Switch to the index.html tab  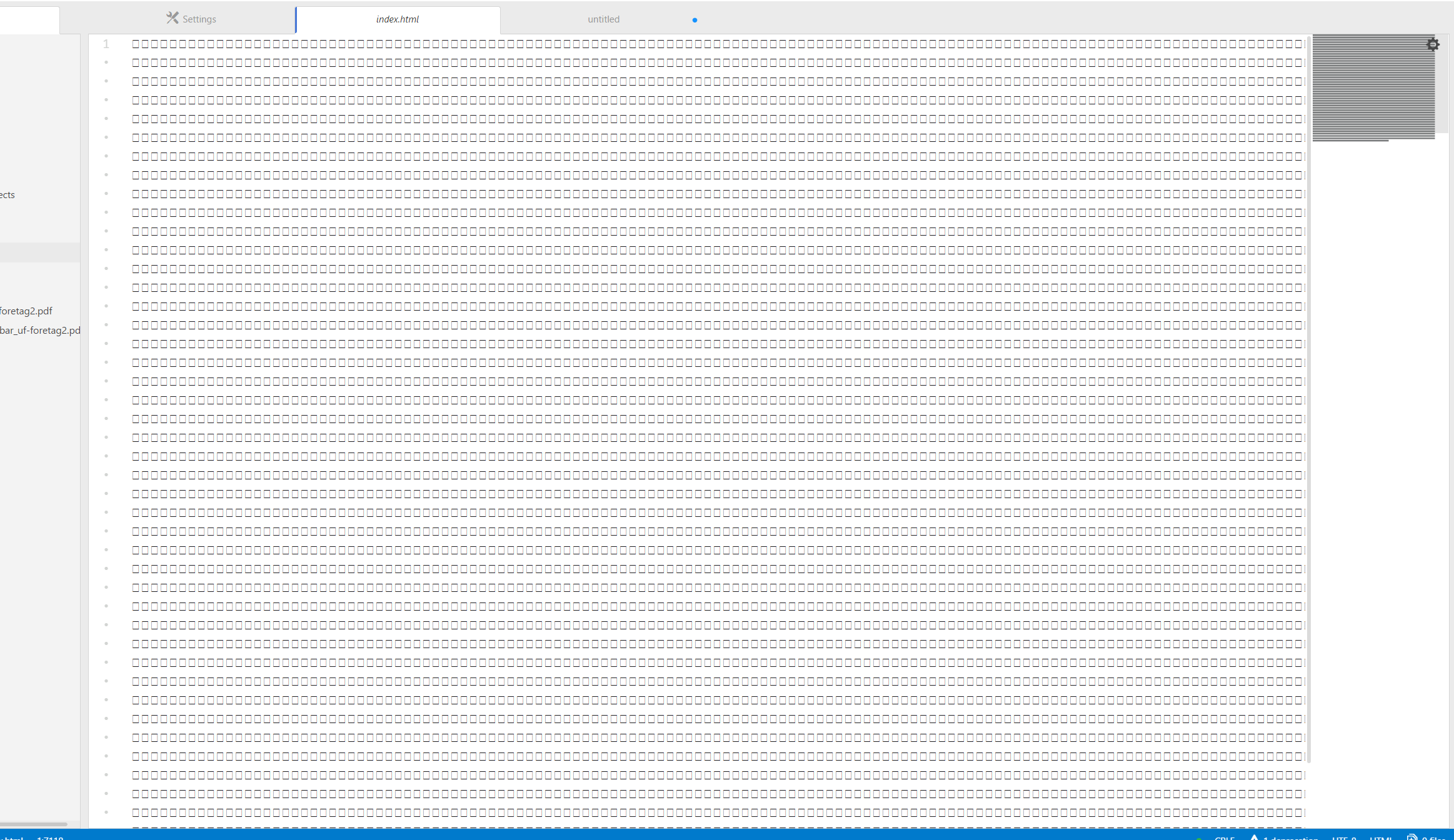[398, 19]
